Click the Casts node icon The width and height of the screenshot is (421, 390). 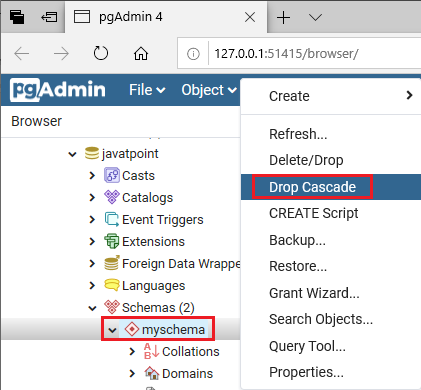point(112,175)
